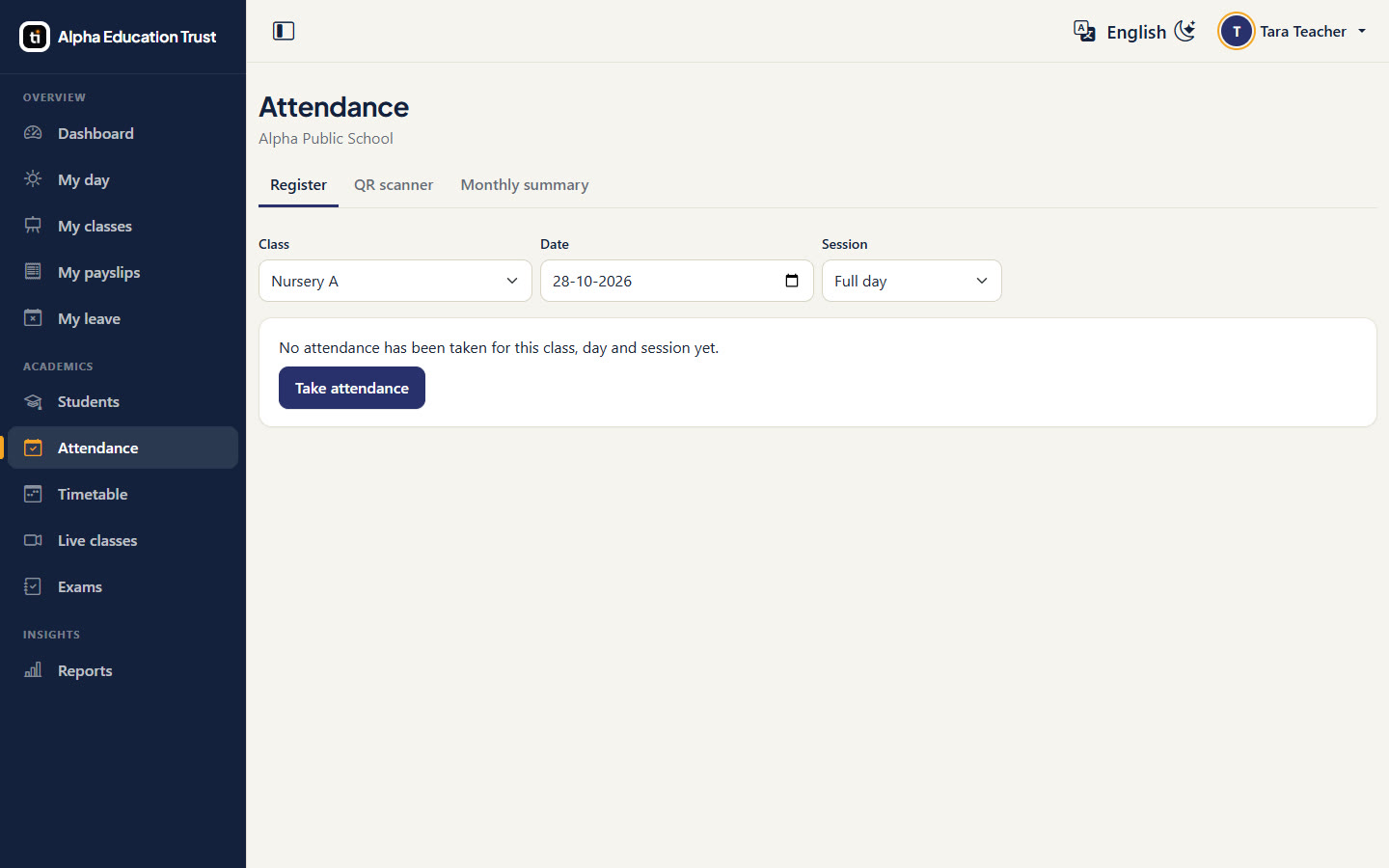
Task: Open the Tara Teacher user menu arrow
Action: [x=1362, y=31]
